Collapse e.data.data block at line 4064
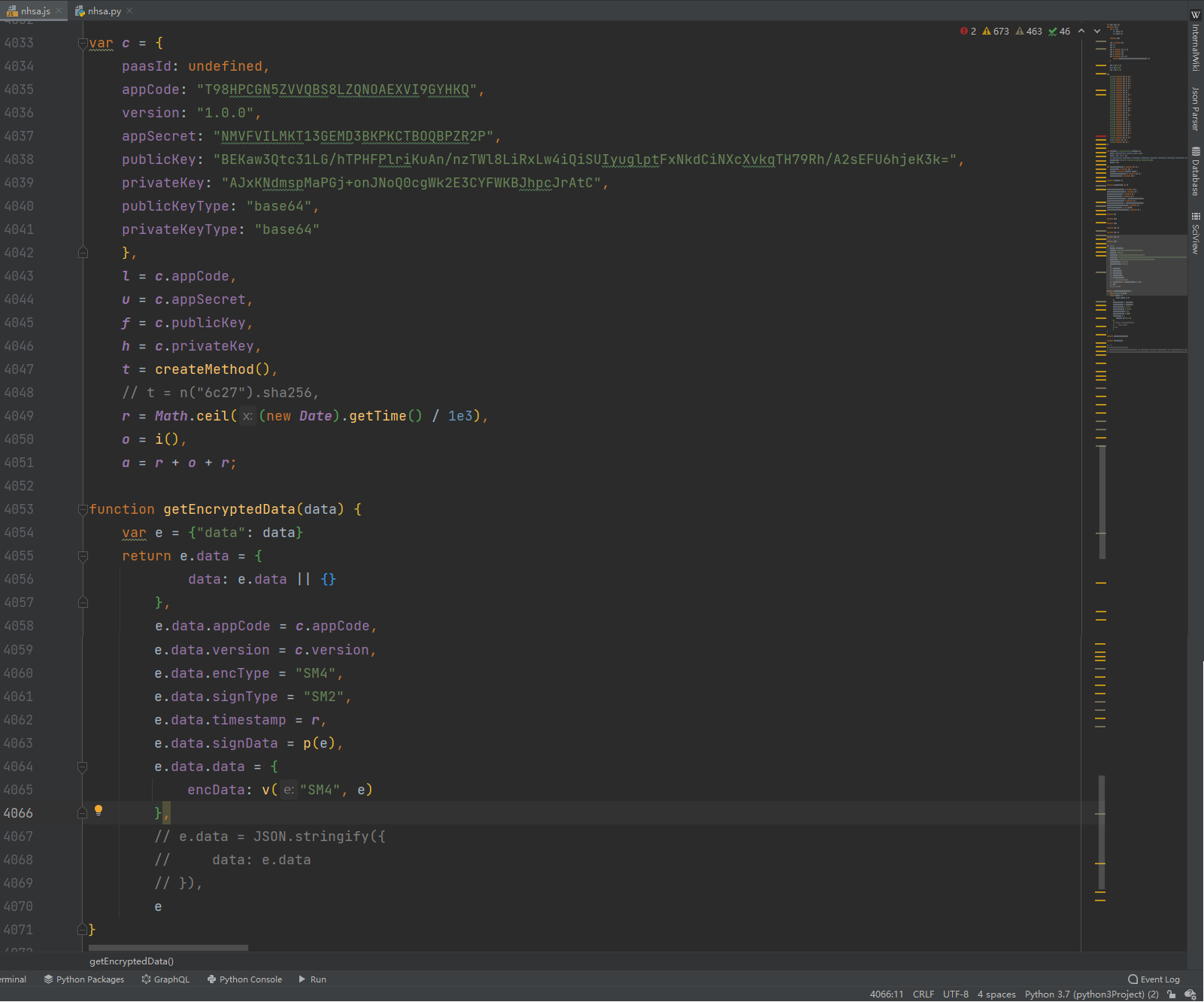The height and width of the screenshot is (1002, 1204). click(83, 767)
